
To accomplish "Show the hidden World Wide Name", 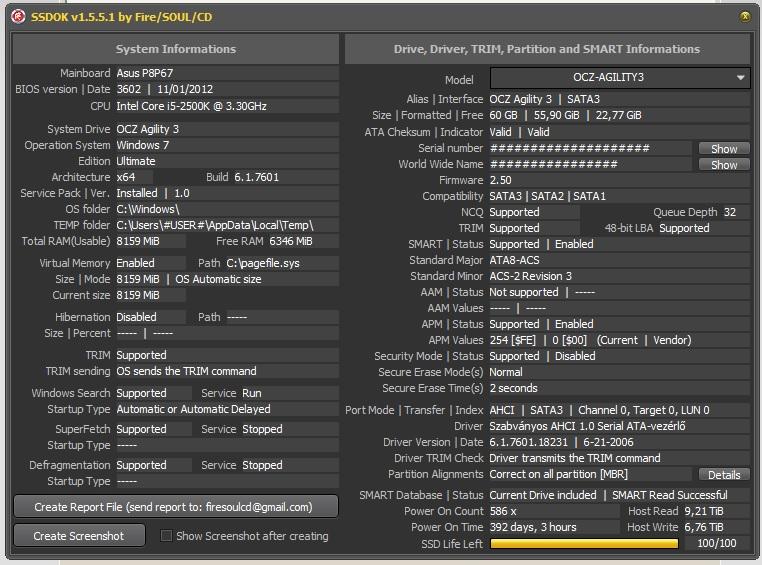I will point(724,165).
